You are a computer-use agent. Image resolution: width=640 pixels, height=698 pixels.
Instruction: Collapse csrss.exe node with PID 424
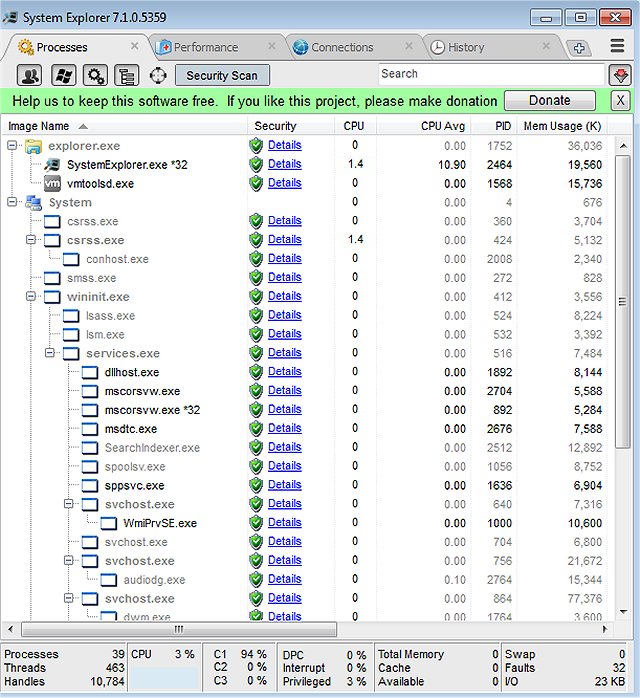tap(31, 240)
